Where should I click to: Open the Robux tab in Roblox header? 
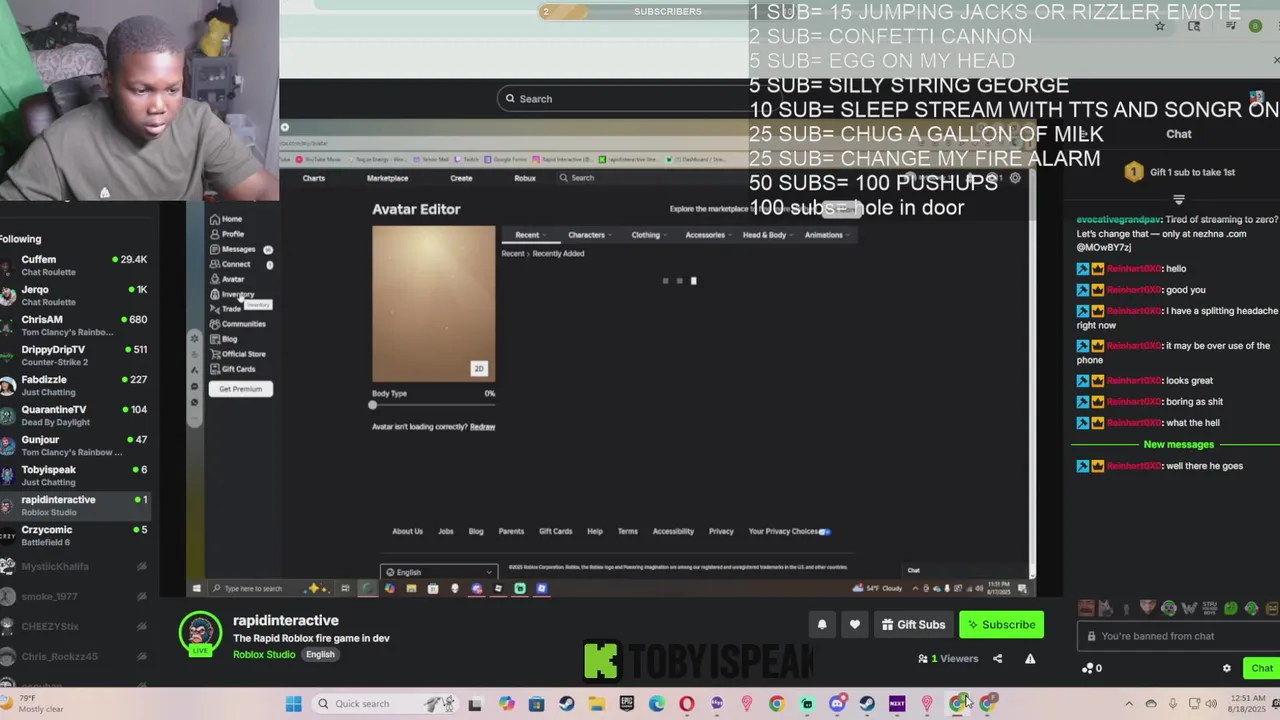click(525, 178)
